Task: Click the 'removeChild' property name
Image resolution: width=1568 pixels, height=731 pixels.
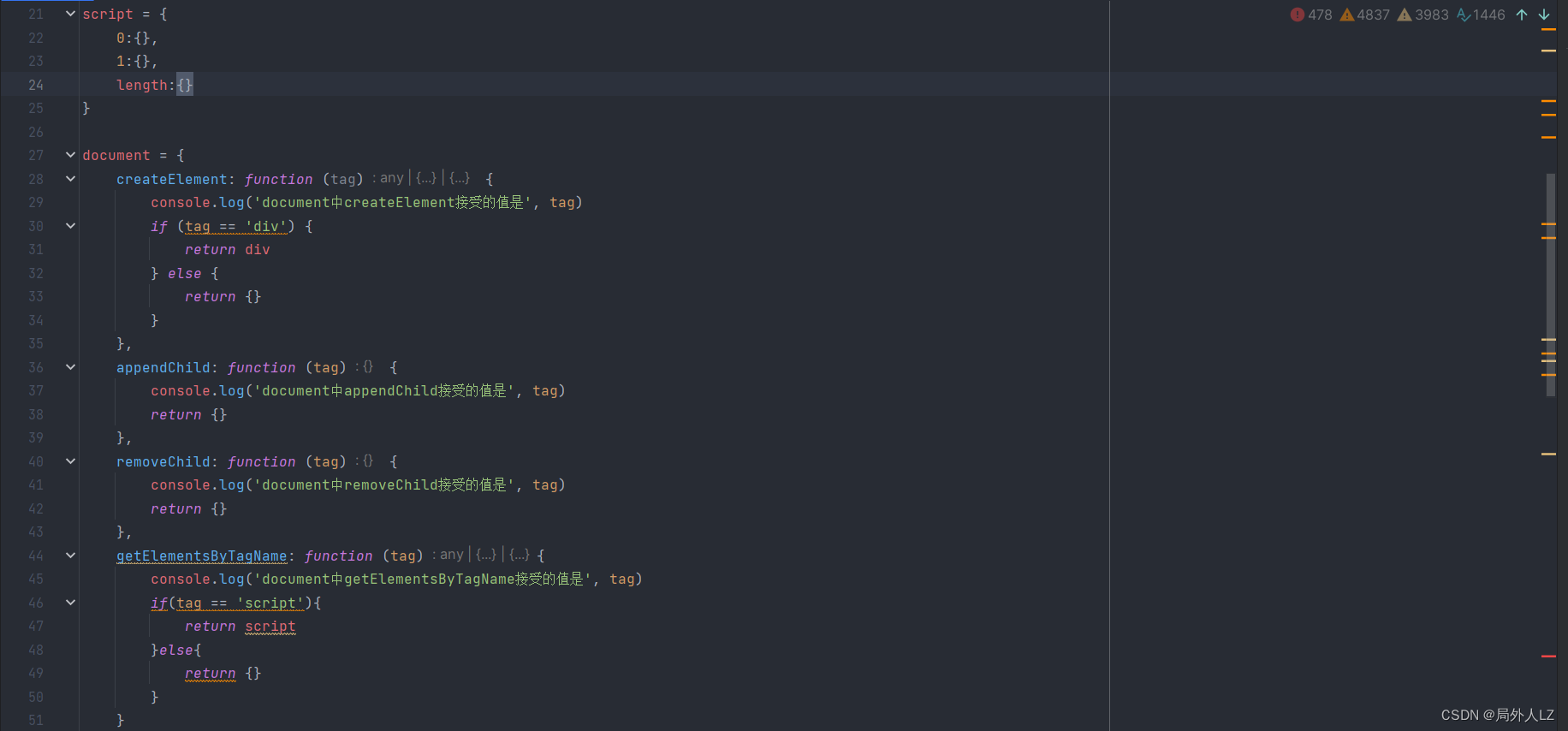Action: point(163,461)
